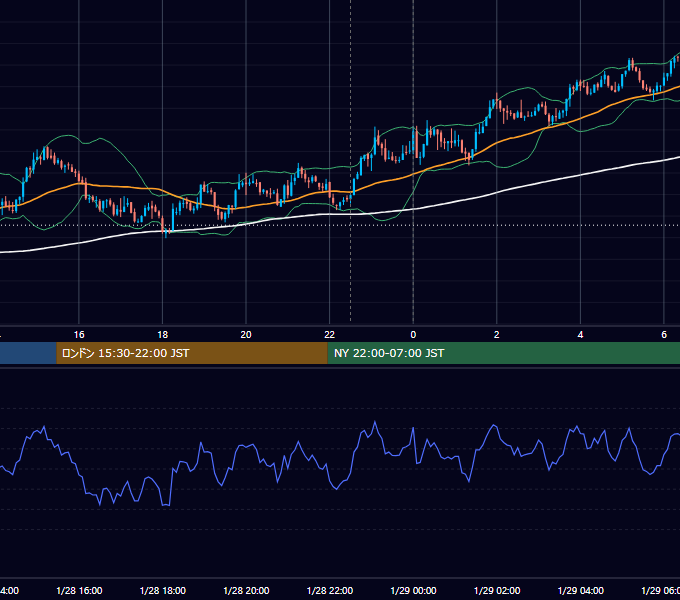Click the 2 hour label on price chart
This screenshot has width=680, height=600.
pos(497,334)
